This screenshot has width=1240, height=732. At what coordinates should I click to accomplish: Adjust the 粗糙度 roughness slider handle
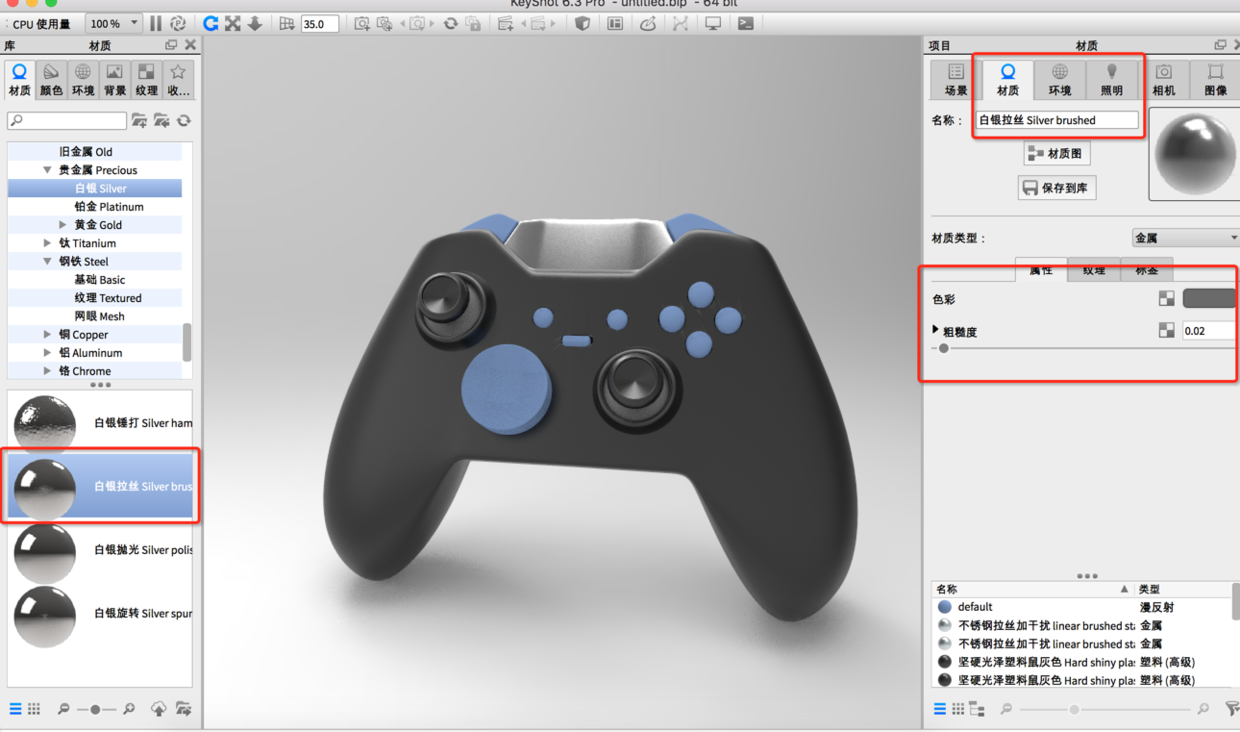(943, 349)
